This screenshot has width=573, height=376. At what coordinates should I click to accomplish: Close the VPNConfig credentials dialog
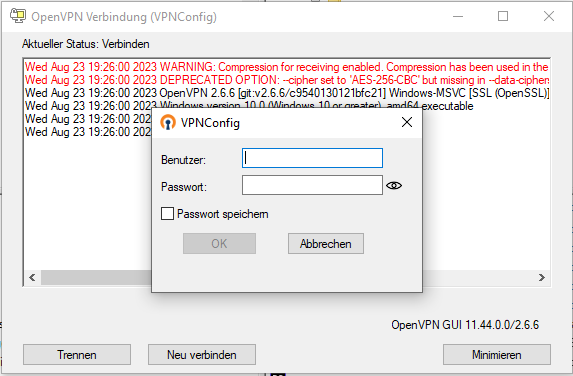[x=407, y=122]
